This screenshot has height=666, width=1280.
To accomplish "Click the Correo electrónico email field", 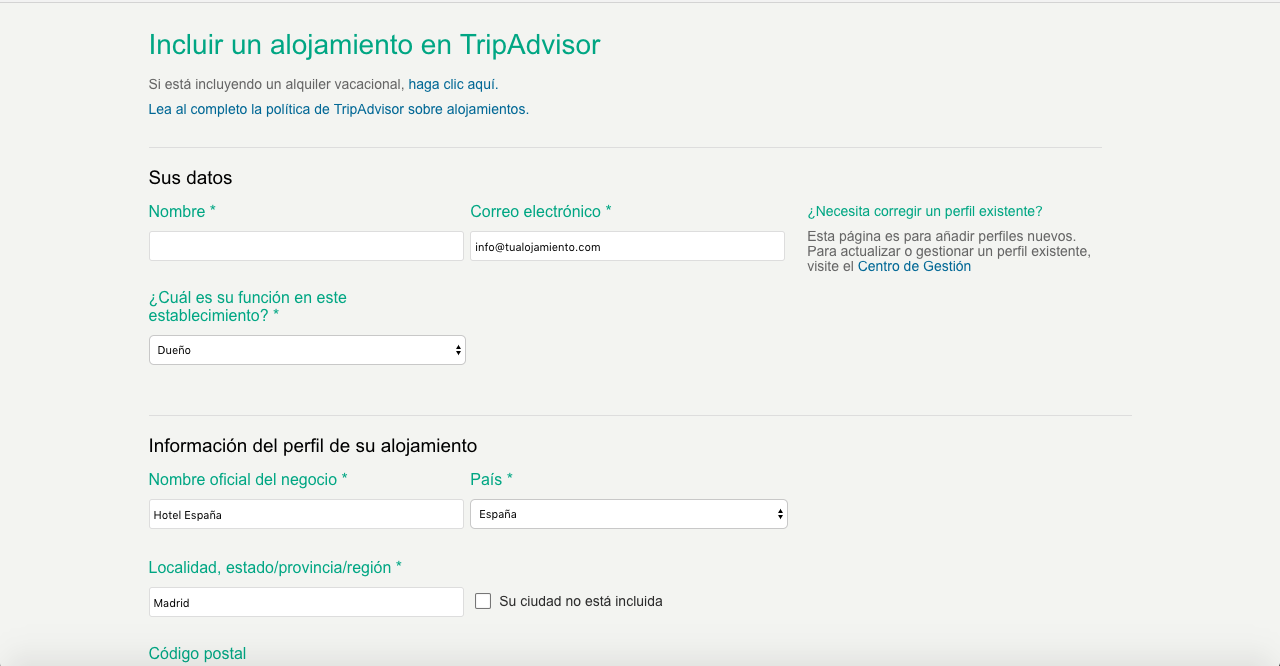I will coord(627,246).
